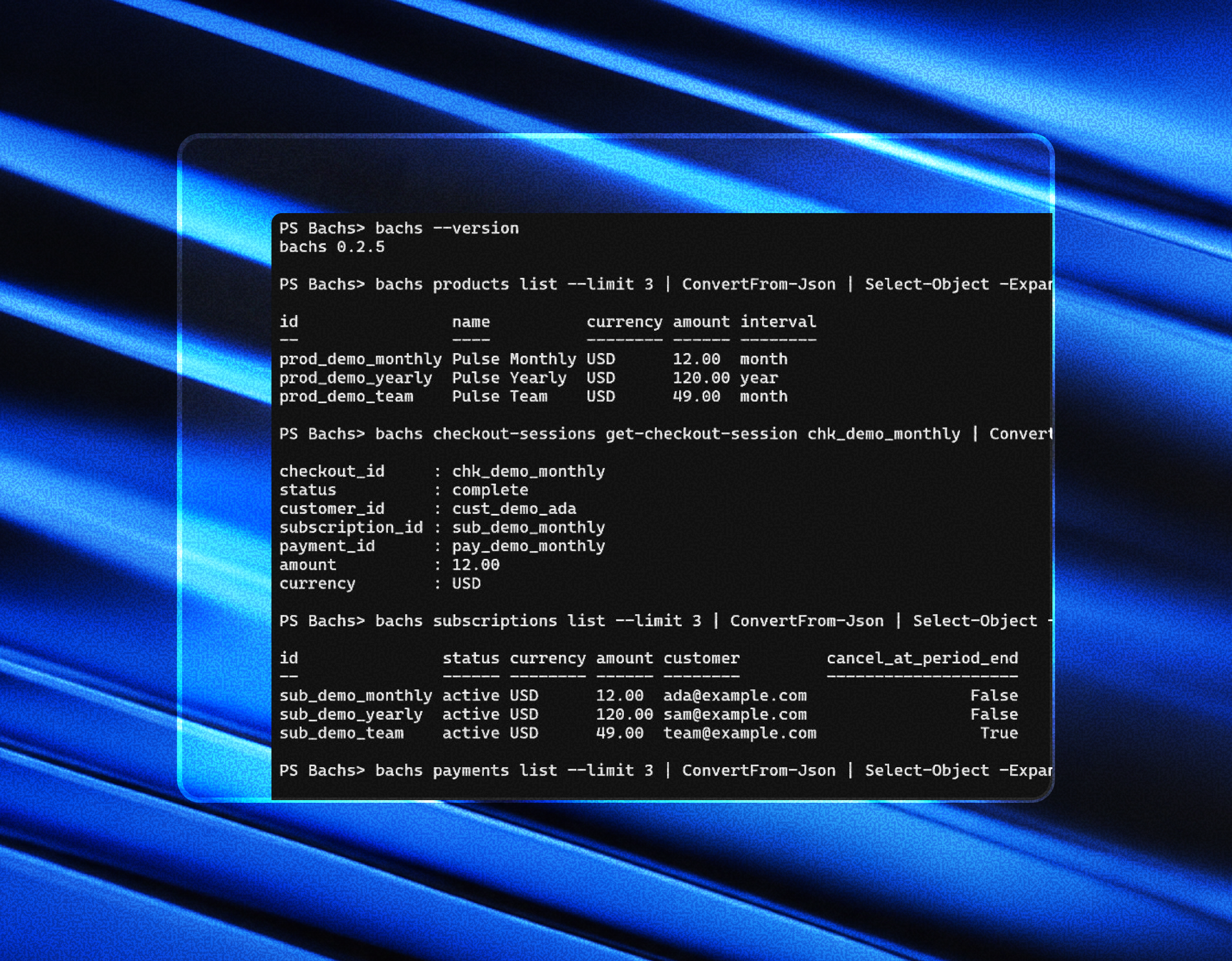
Task: Click 'bachs products list' command line
Action: 466,285
